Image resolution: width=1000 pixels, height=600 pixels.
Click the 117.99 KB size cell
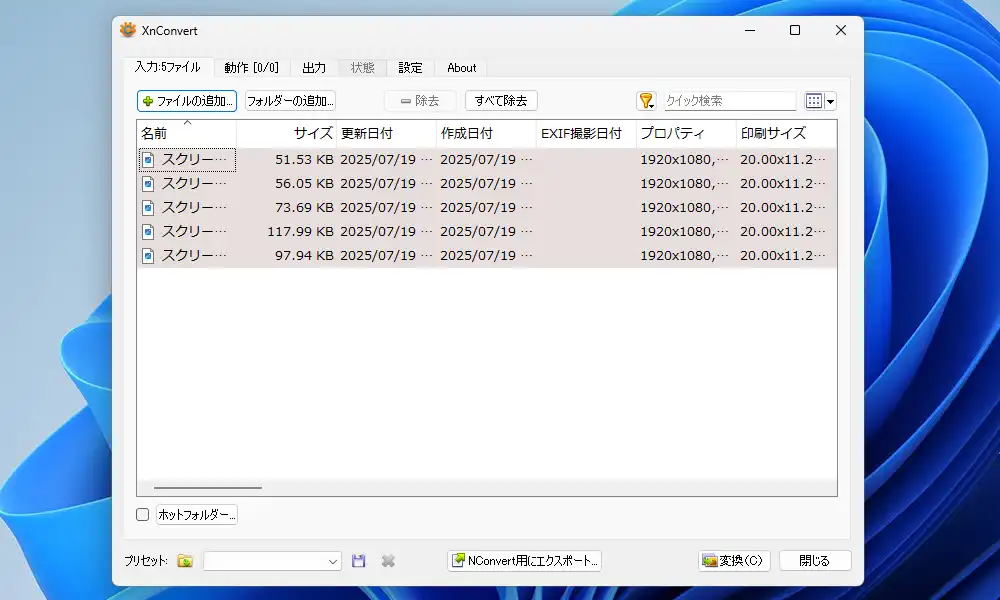[x=300, y=231]
